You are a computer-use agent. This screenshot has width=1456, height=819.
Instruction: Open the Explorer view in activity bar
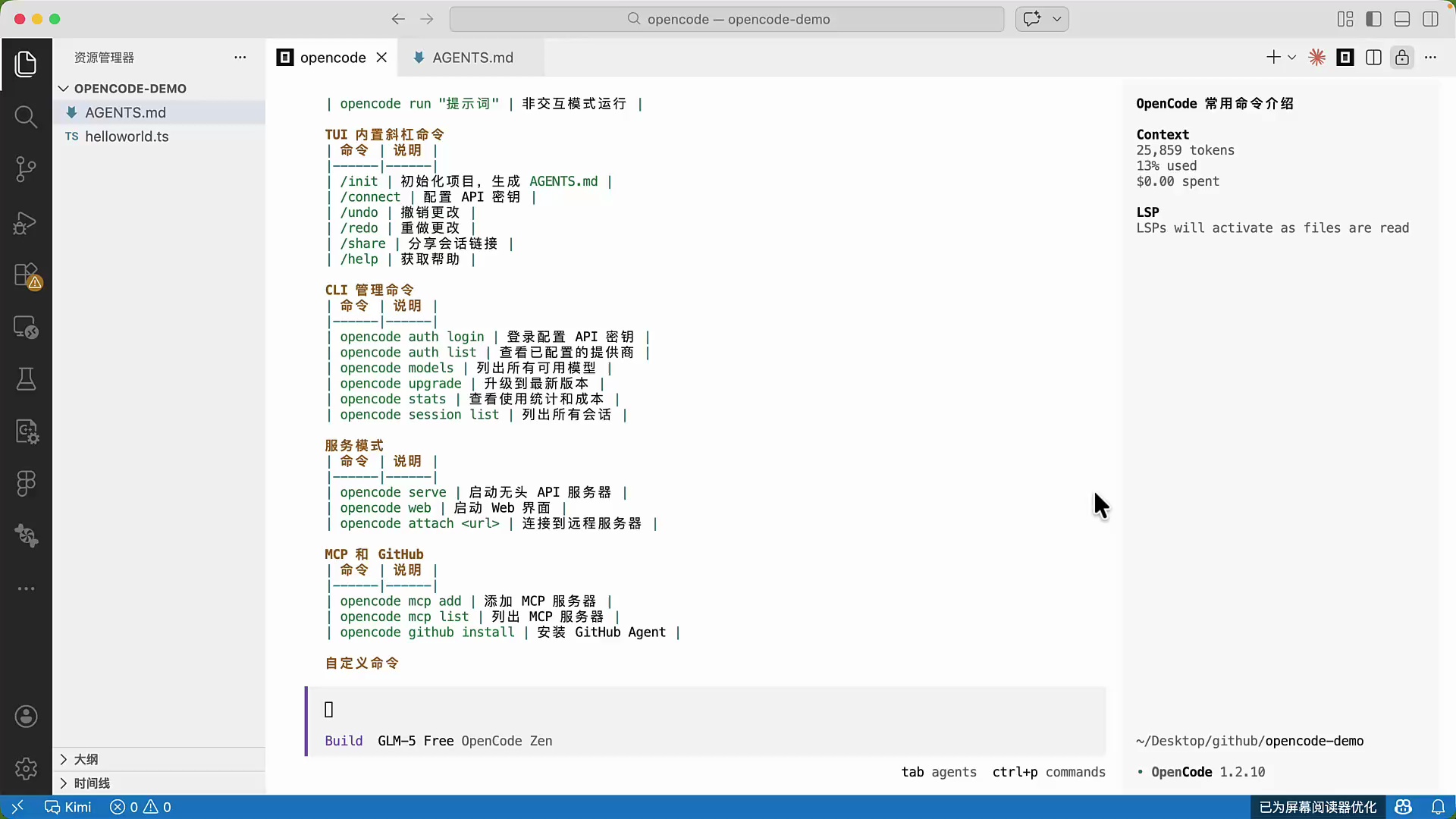26,64
